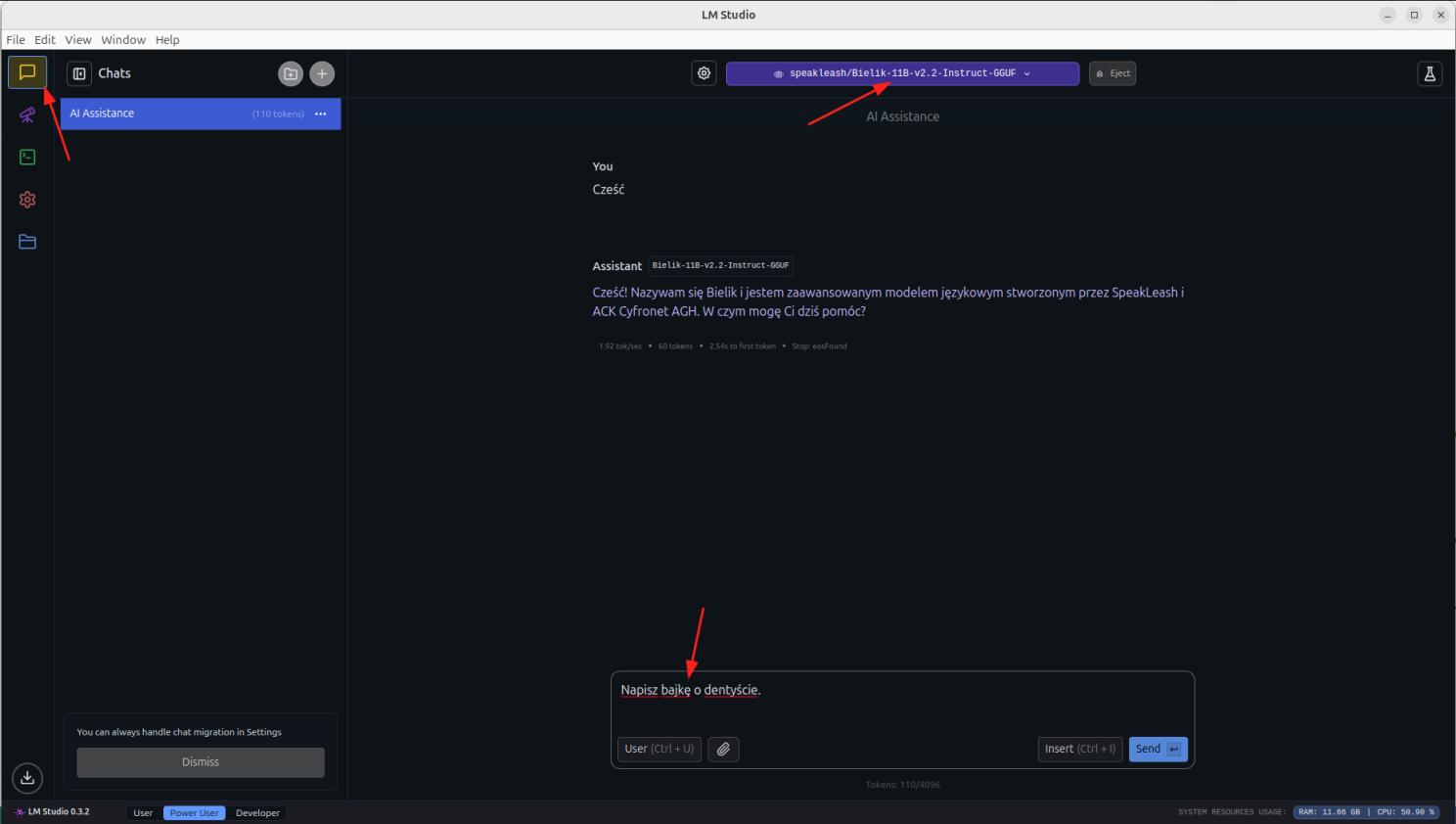Open options menu for AI Assistance chat
This screenshot has width=1456, height=824.
click(320, 114)
